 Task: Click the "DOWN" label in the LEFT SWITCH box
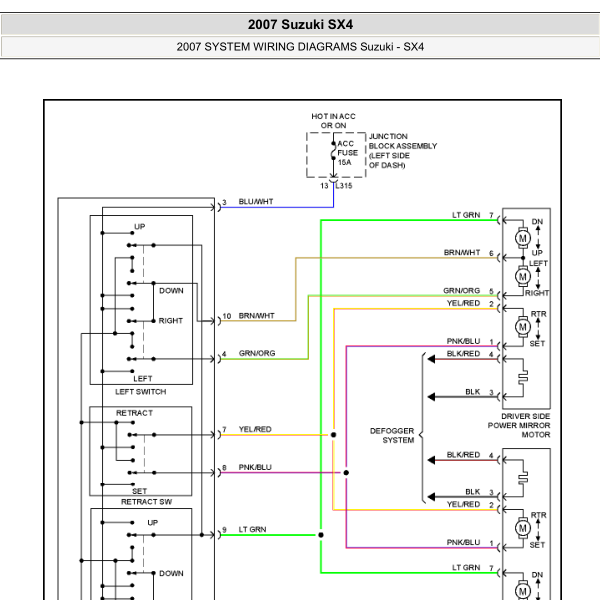(171, 291)
